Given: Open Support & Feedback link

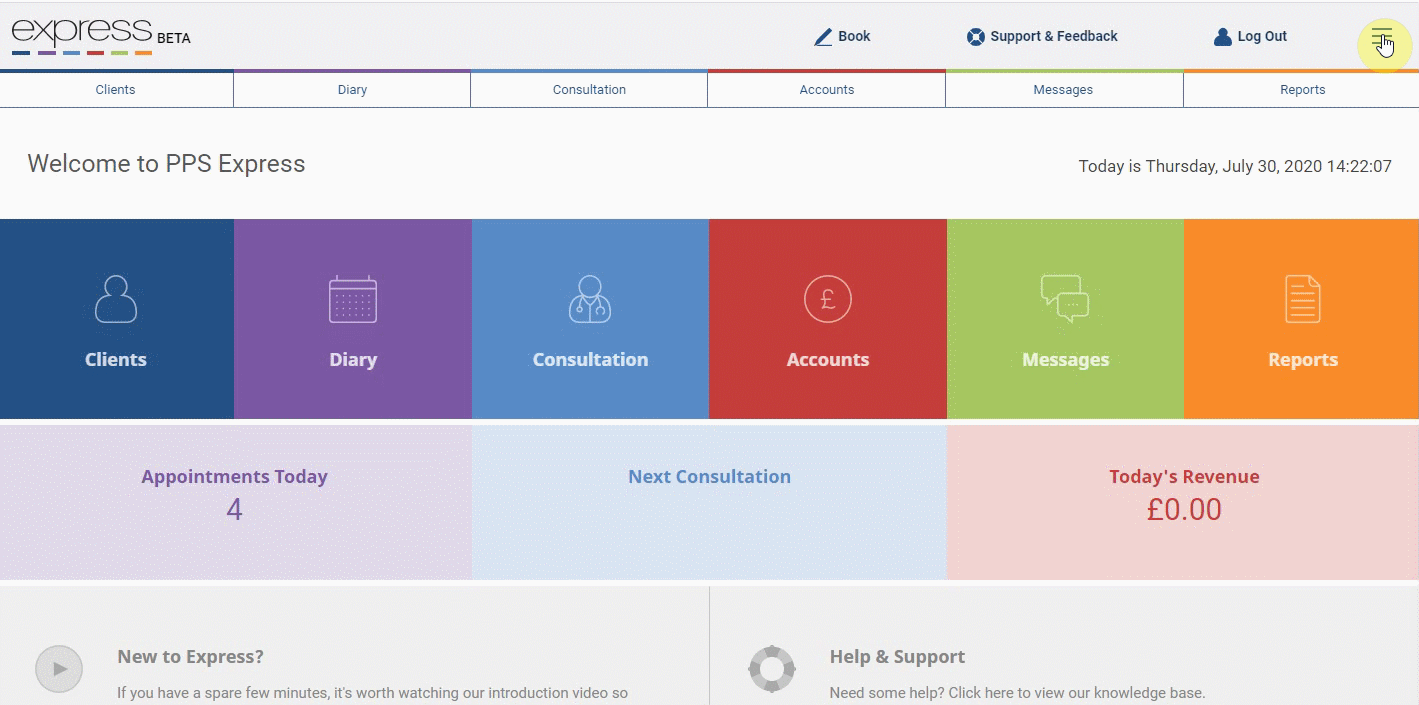Looking at the screenshot, I should pos(1054,36).
